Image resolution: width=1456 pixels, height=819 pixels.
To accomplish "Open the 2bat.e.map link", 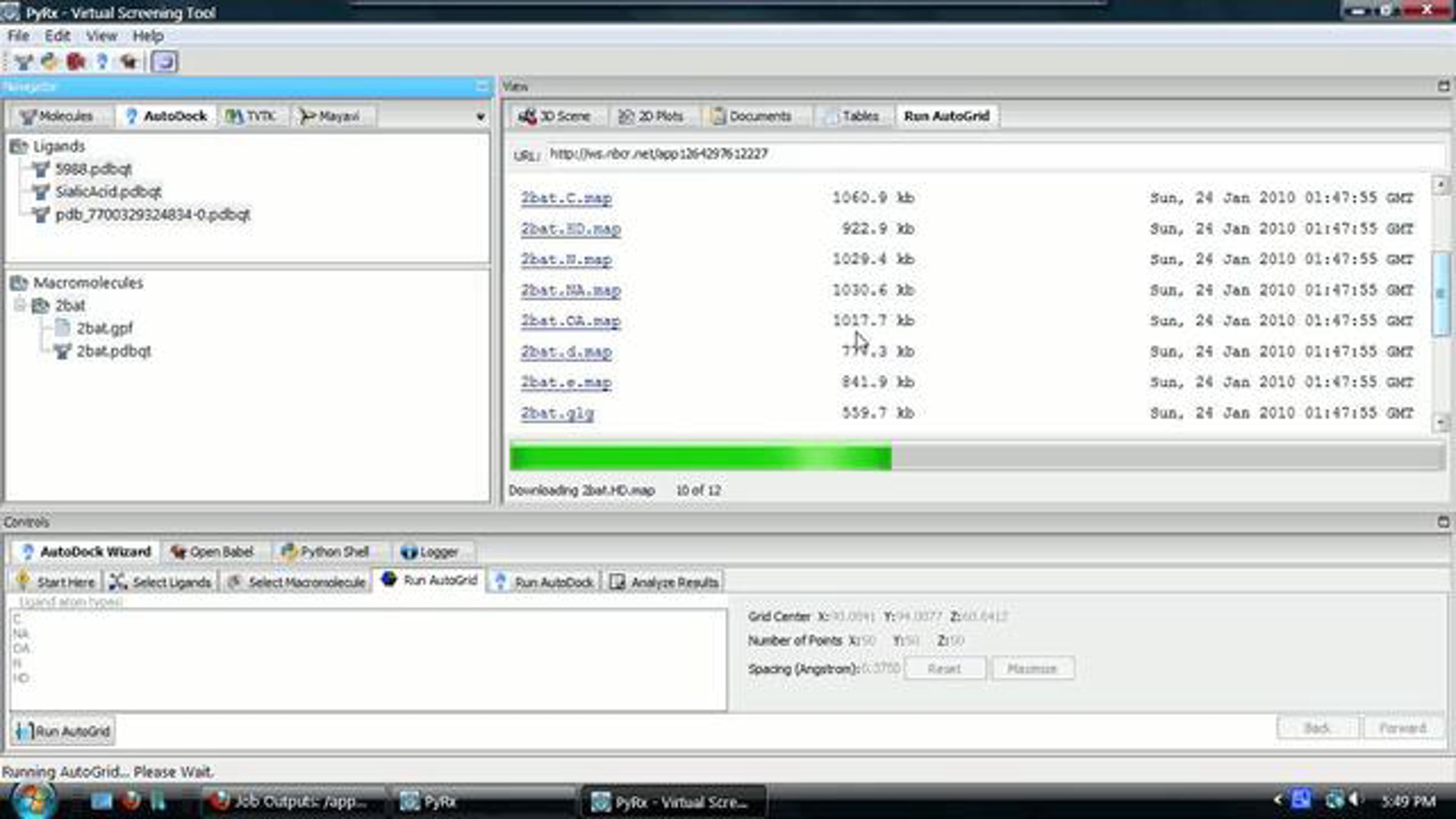I will coord(566,383).
